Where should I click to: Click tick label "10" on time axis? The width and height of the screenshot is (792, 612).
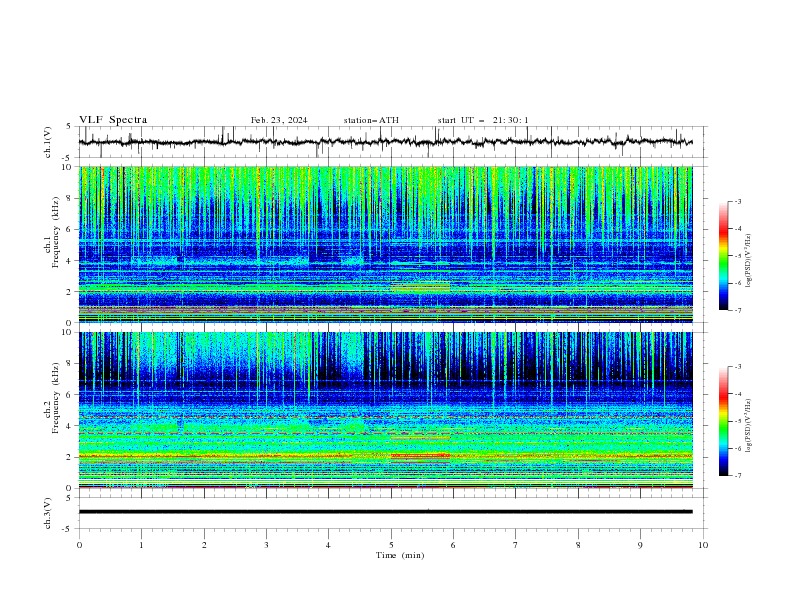click(703, 545)
